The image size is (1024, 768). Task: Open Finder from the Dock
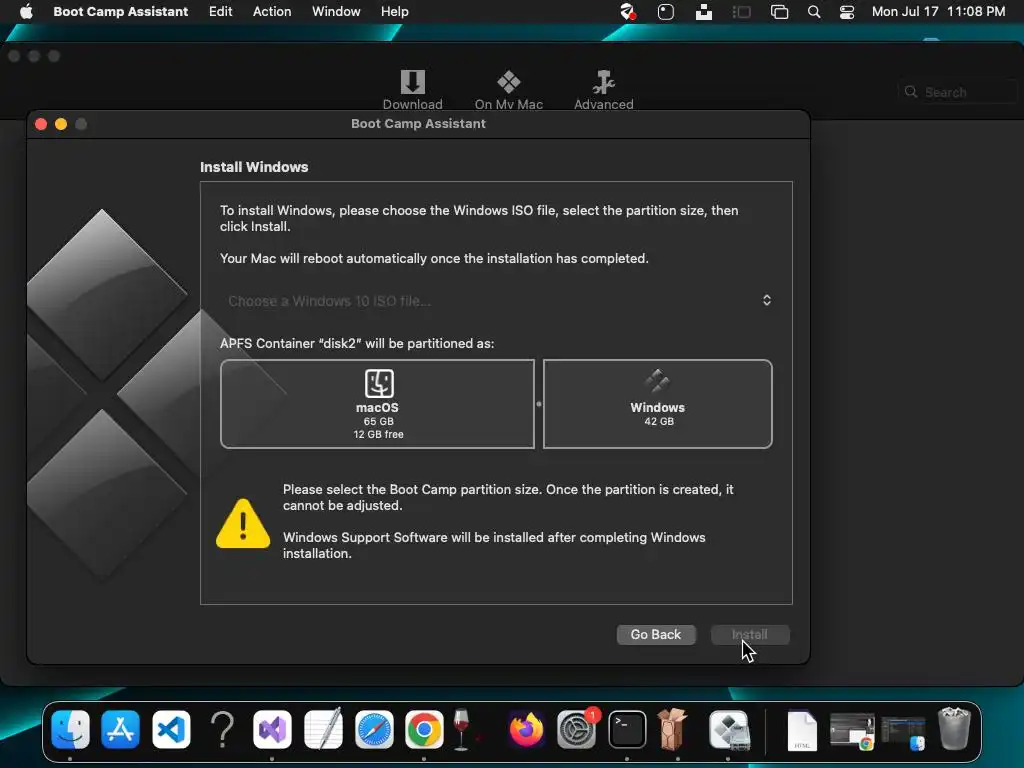(70, 729)
